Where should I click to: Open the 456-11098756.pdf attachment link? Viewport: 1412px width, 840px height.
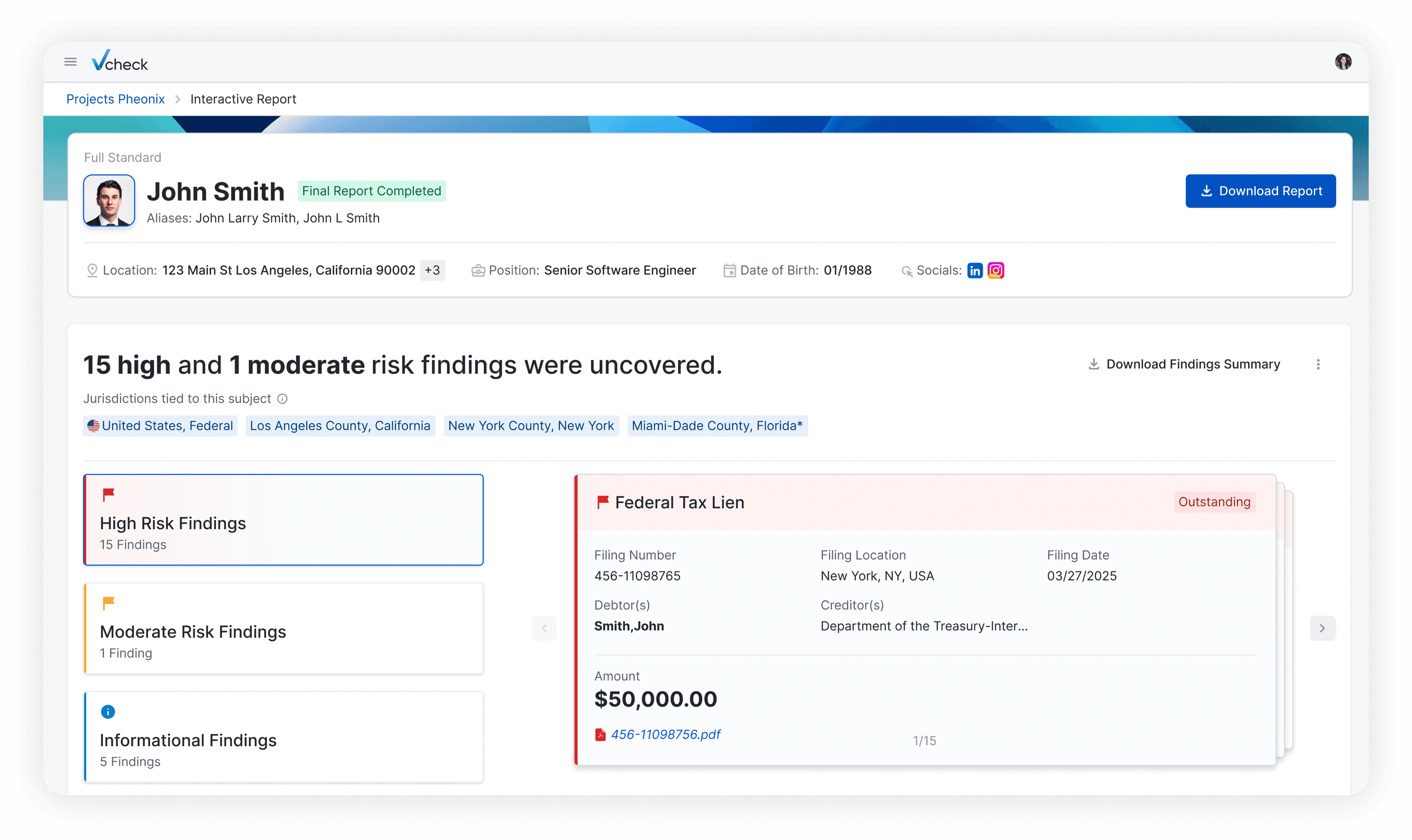click(666, 735)
